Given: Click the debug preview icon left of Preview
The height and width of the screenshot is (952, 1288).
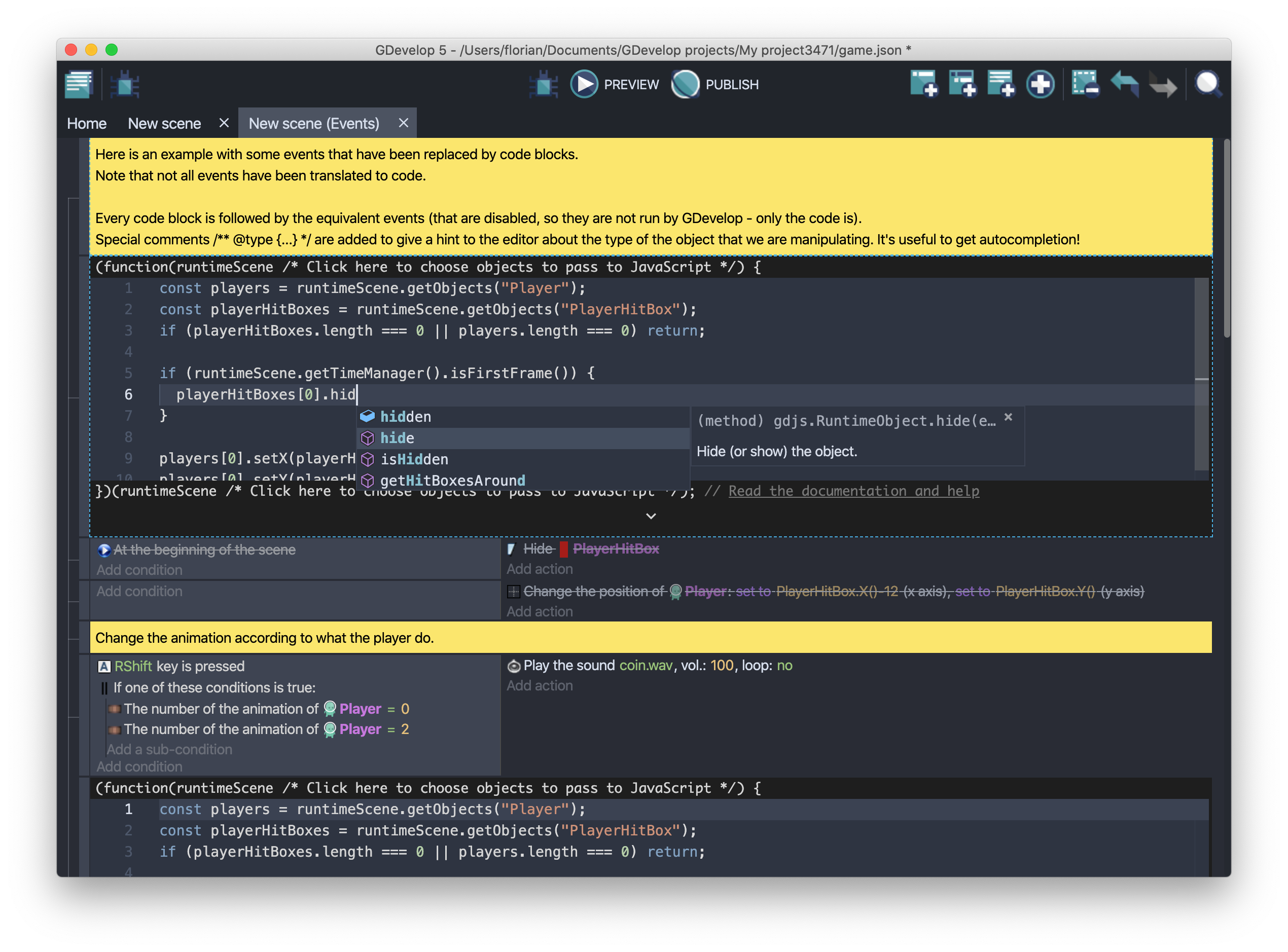Looking at the screenshot, I should click(543, 85).
